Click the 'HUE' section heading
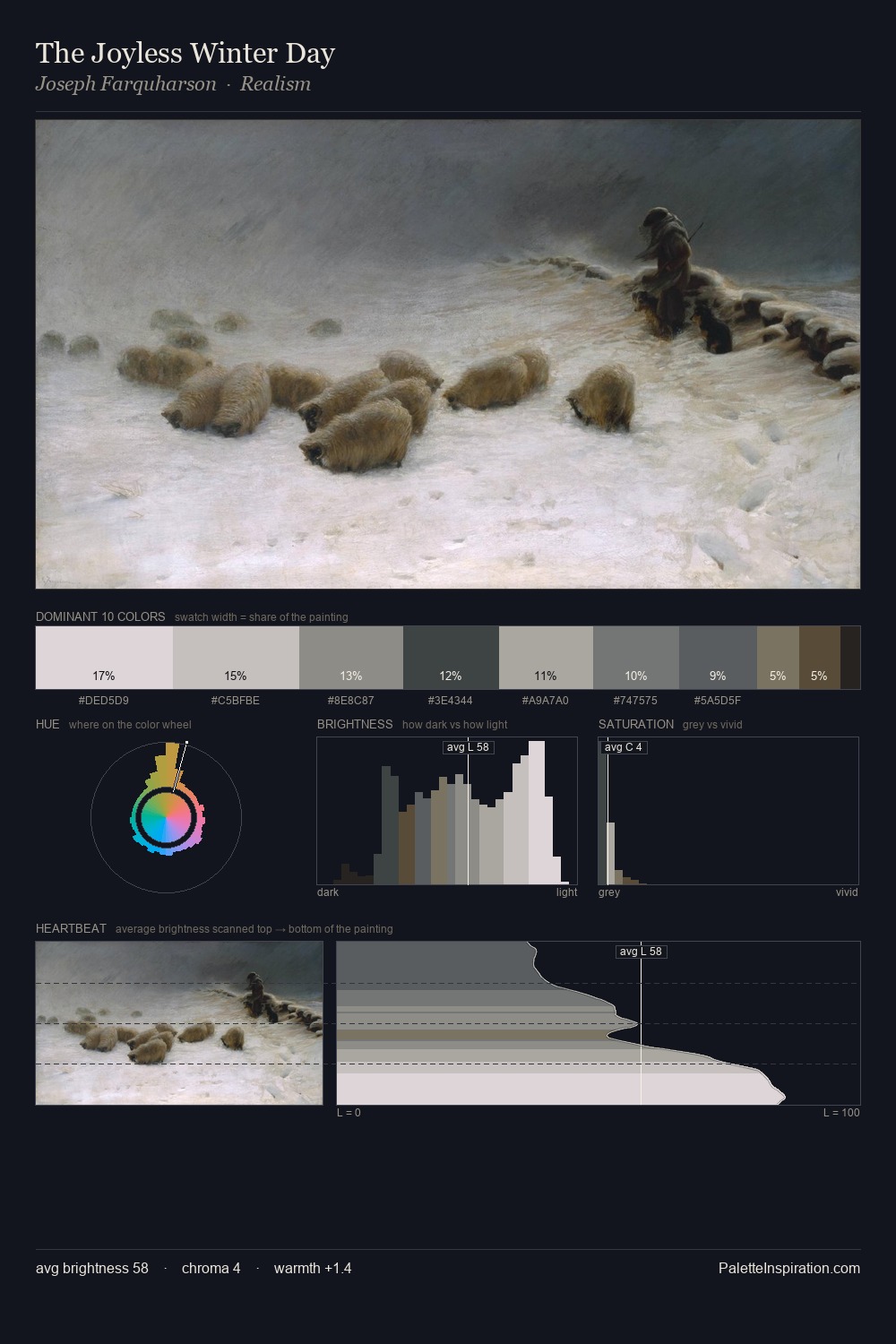Viewport: 896px width, 1344px height. coord(47,724)
